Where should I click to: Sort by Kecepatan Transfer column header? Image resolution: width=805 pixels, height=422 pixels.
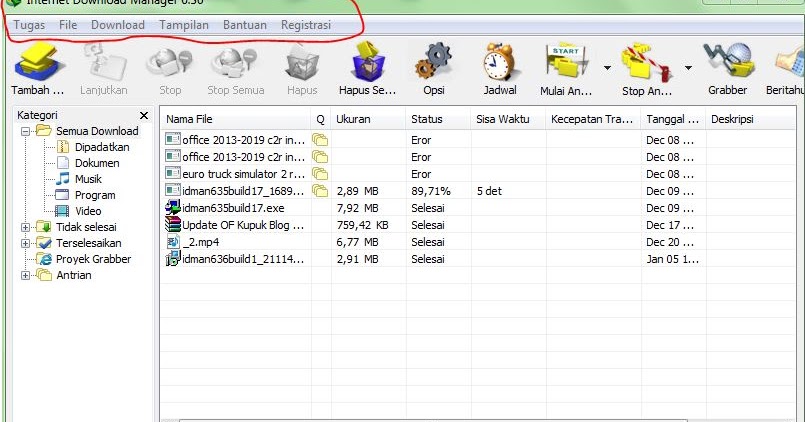(x=593, y=119)
